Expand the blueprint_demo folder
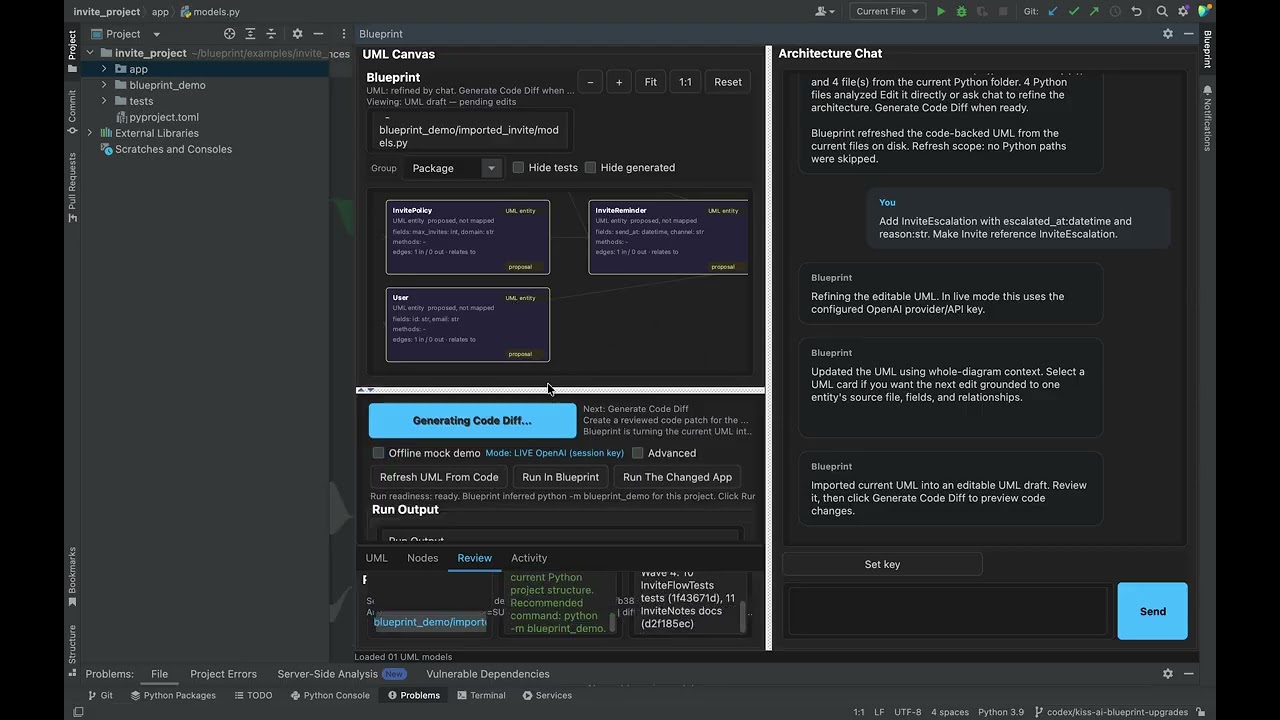The width and height of the screenshot is (1280, 720). pyautogui.click(x=104, y=85)
